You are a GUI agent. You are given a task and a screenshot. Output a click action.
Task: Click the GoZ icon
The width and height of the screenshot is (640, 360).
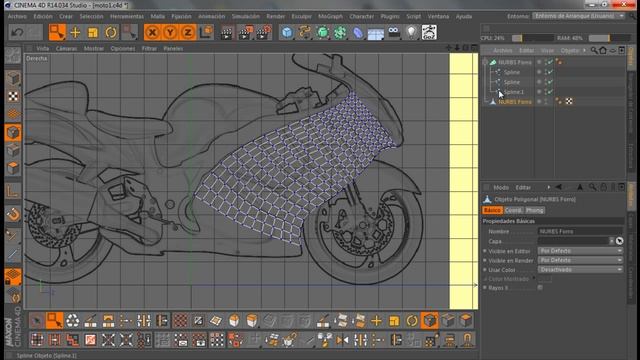tap(429, 32)
